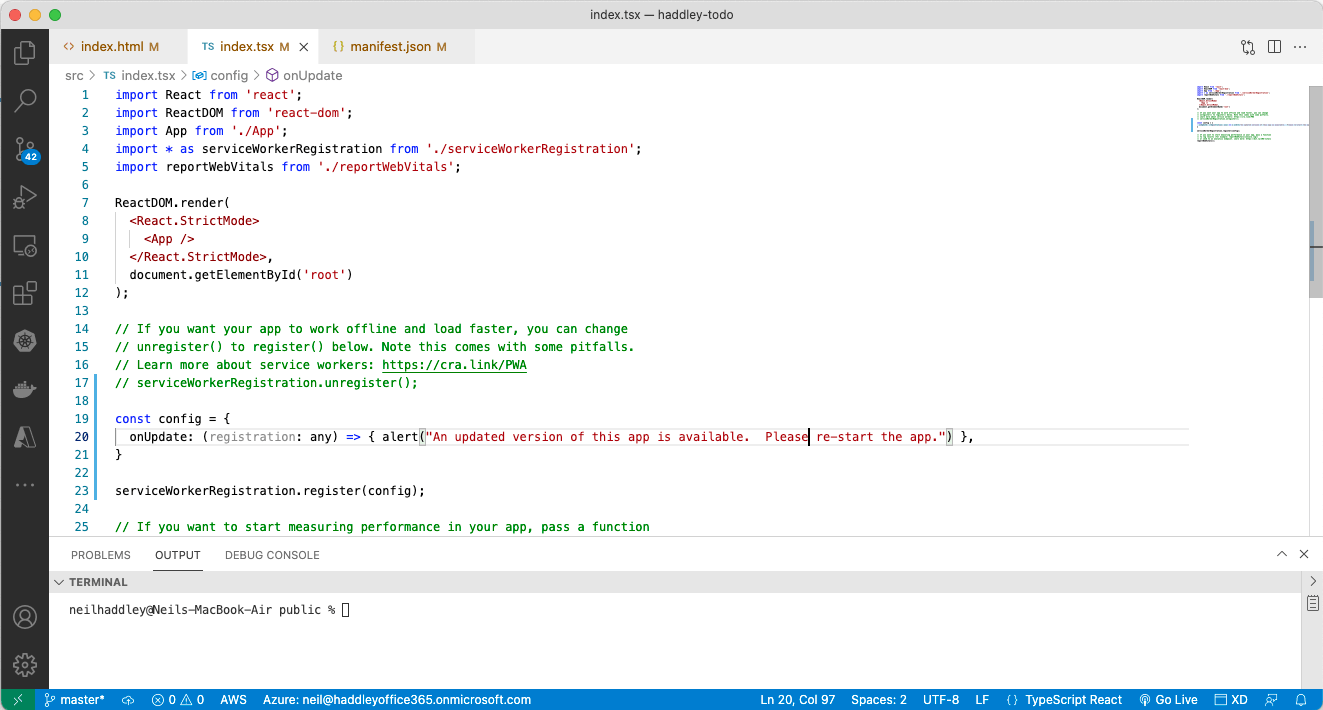Open the Explorer view in activity bar
1323x710 pixels.
(25, 53)
